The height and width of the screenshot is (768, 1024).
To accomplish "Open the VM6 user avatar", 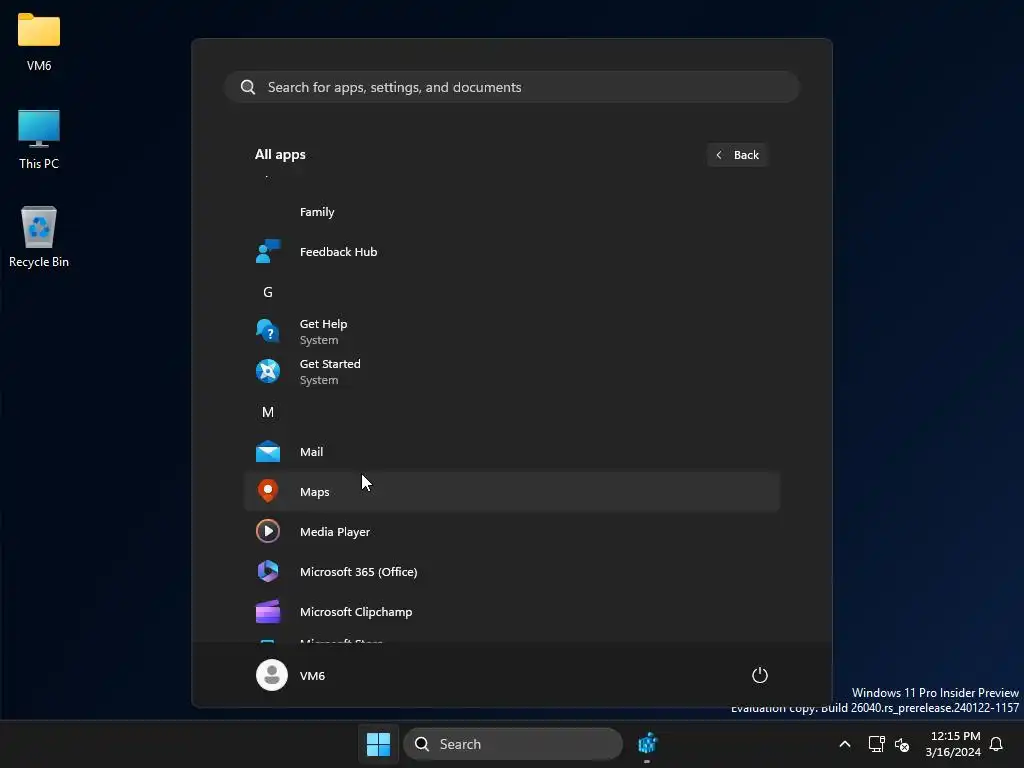I will pyautogui.click(x=272, y=675).
